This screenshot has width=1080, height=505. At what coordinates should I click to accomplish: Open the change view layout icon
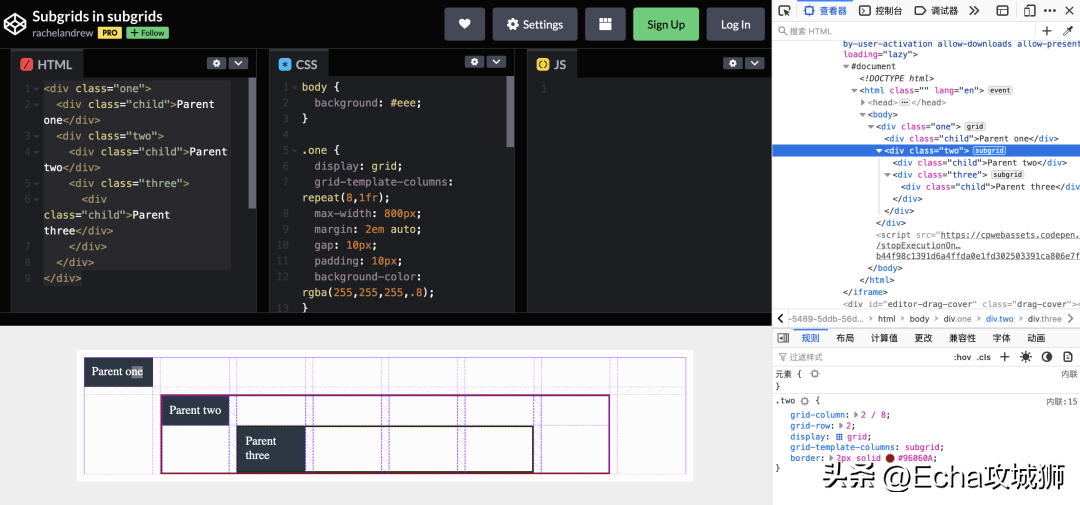tap(604, 24)
